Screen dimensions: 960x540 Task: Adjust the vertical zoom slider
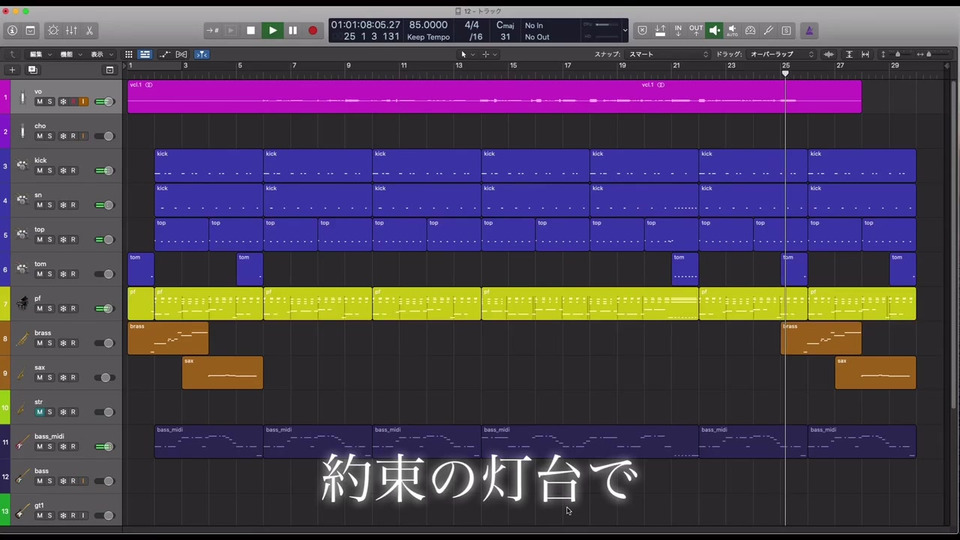tap(898, 54)
